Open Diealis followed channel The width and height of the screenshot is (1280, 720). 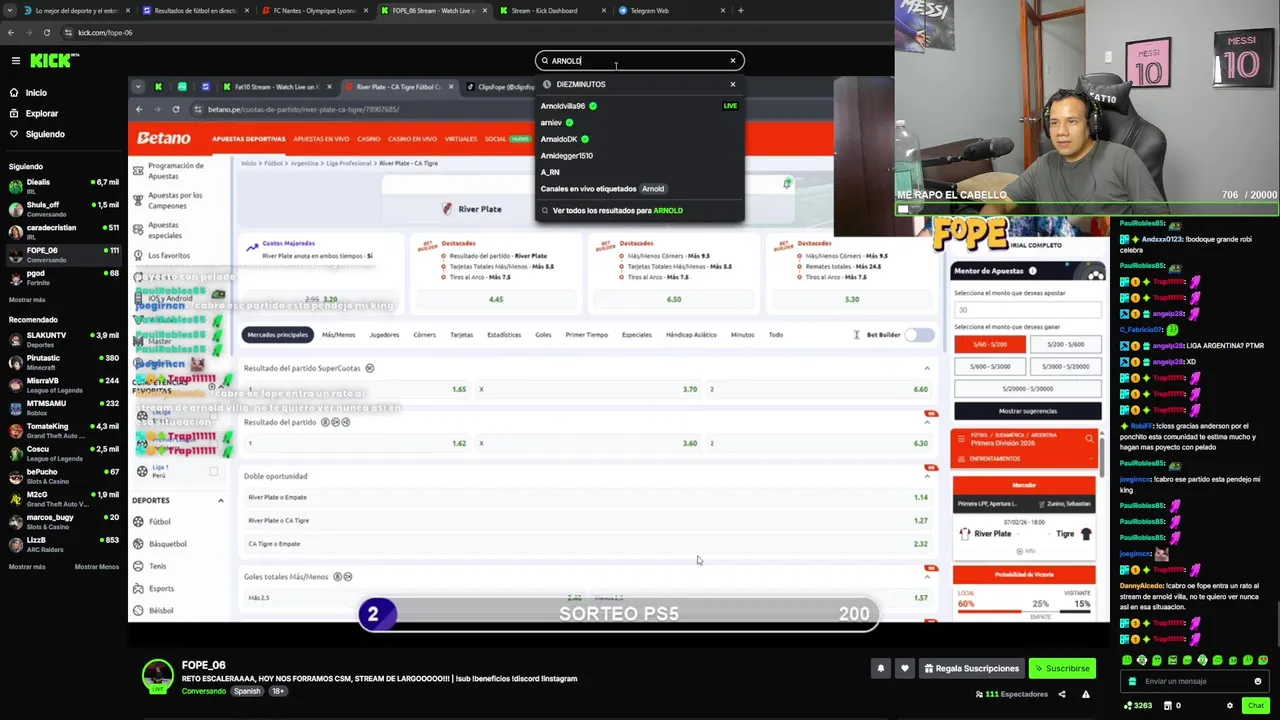click(64, 186)
